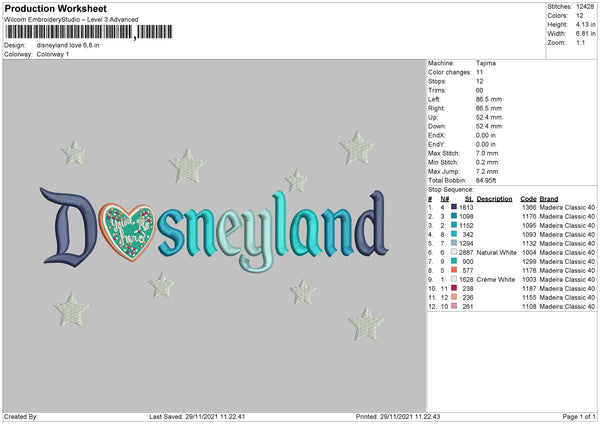600x424 pixels.
Task: Click the Stitches value '12428'
Action: pos(585,7)
